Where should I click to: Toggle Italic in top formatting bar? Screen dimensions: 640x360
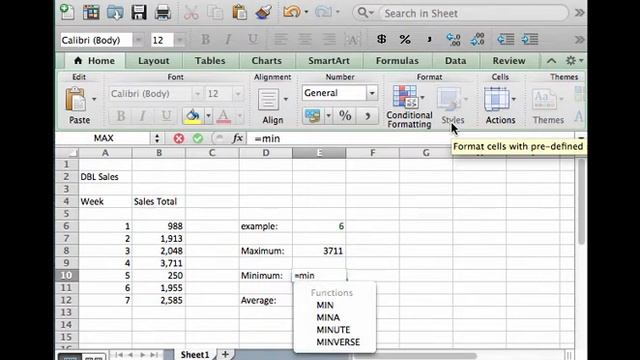coord(229,40)
